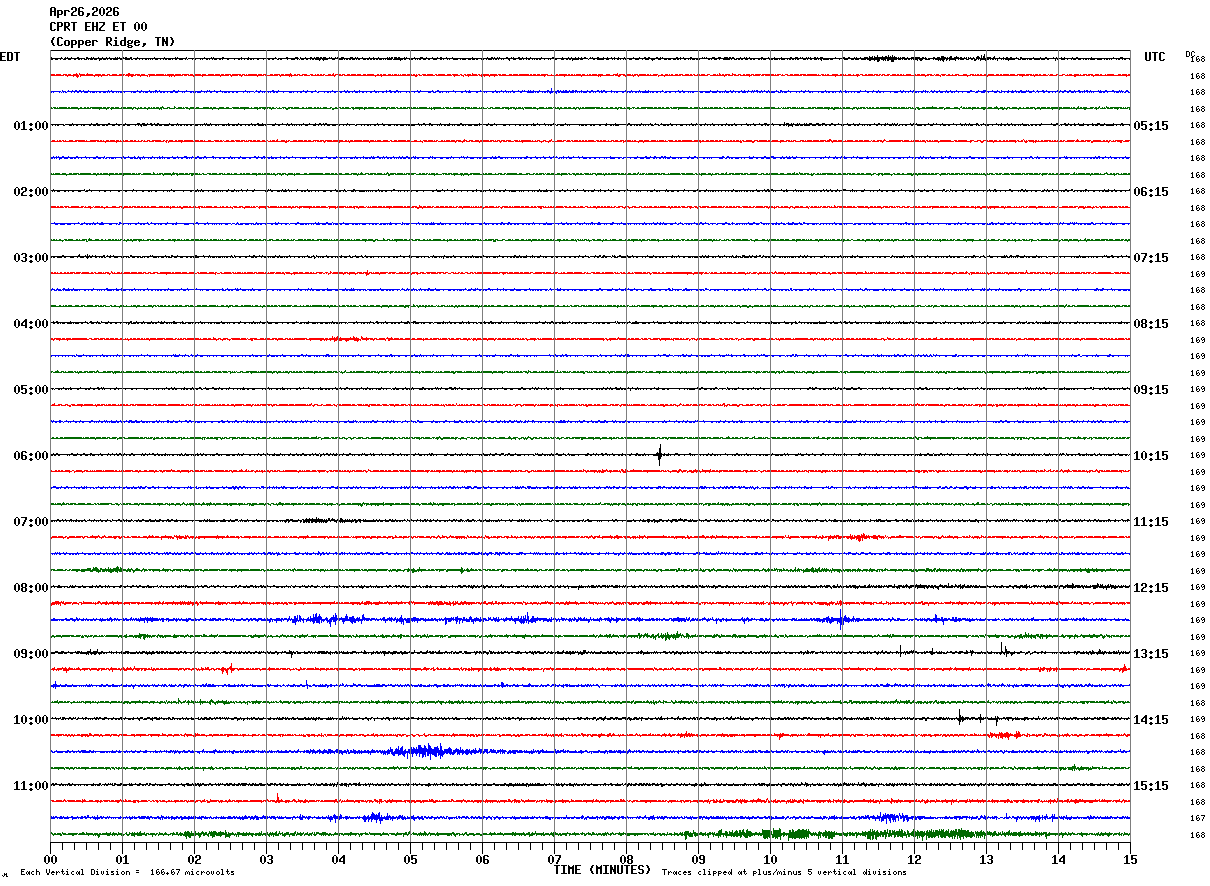Screen dimensions: 1210x886
Task: Click the sharp spike on the 06:00 black trace
Action: pos(659,455)
